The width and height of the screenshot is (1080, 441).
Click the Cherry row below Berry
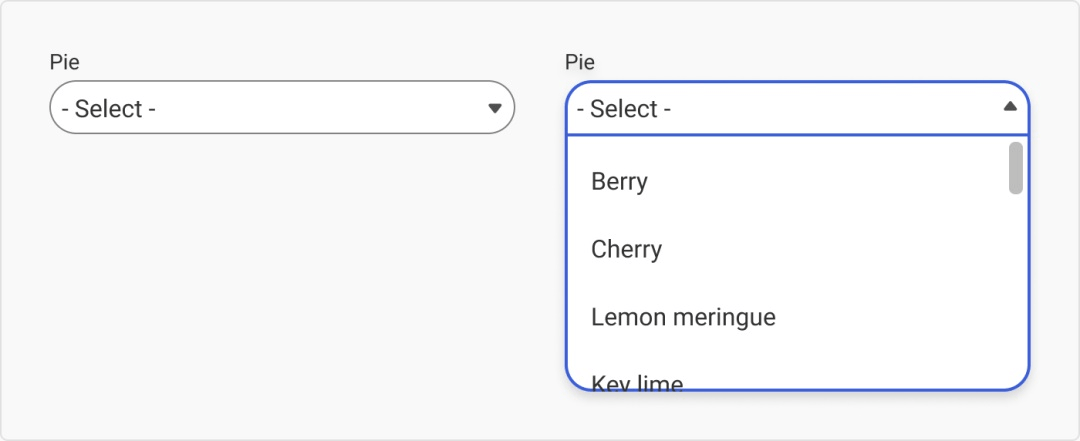[780, 249]
